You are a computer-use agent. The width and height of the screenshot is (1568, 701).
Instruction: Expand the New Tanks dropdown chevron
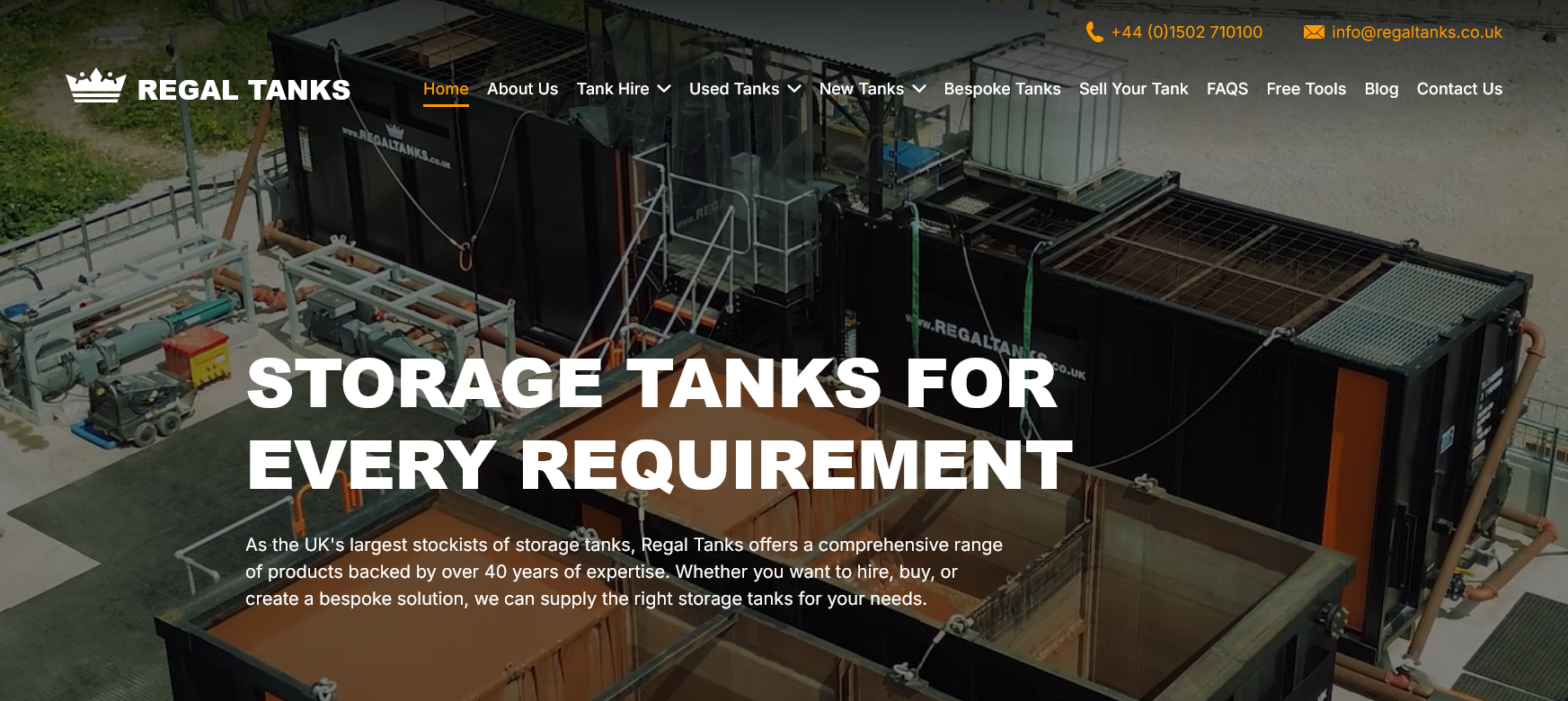pos(919,89)
